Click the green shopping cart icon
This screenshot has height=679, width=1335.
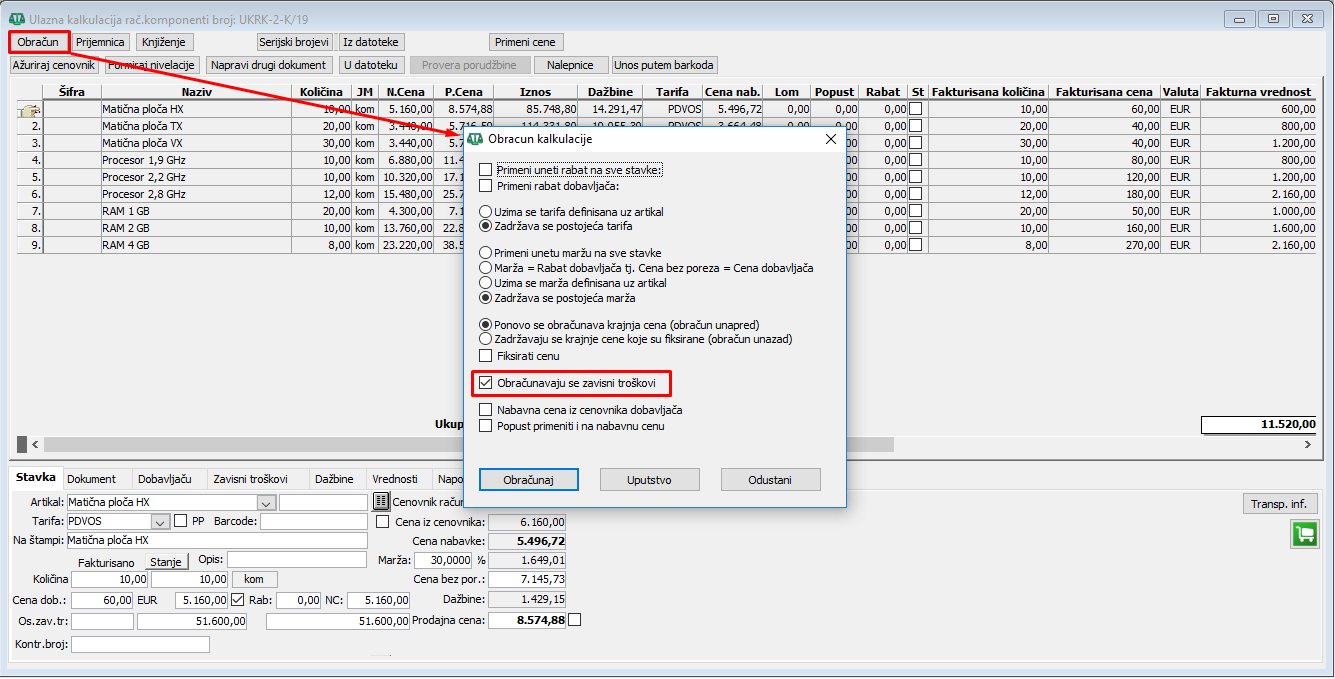click(x=1304, y=534)
